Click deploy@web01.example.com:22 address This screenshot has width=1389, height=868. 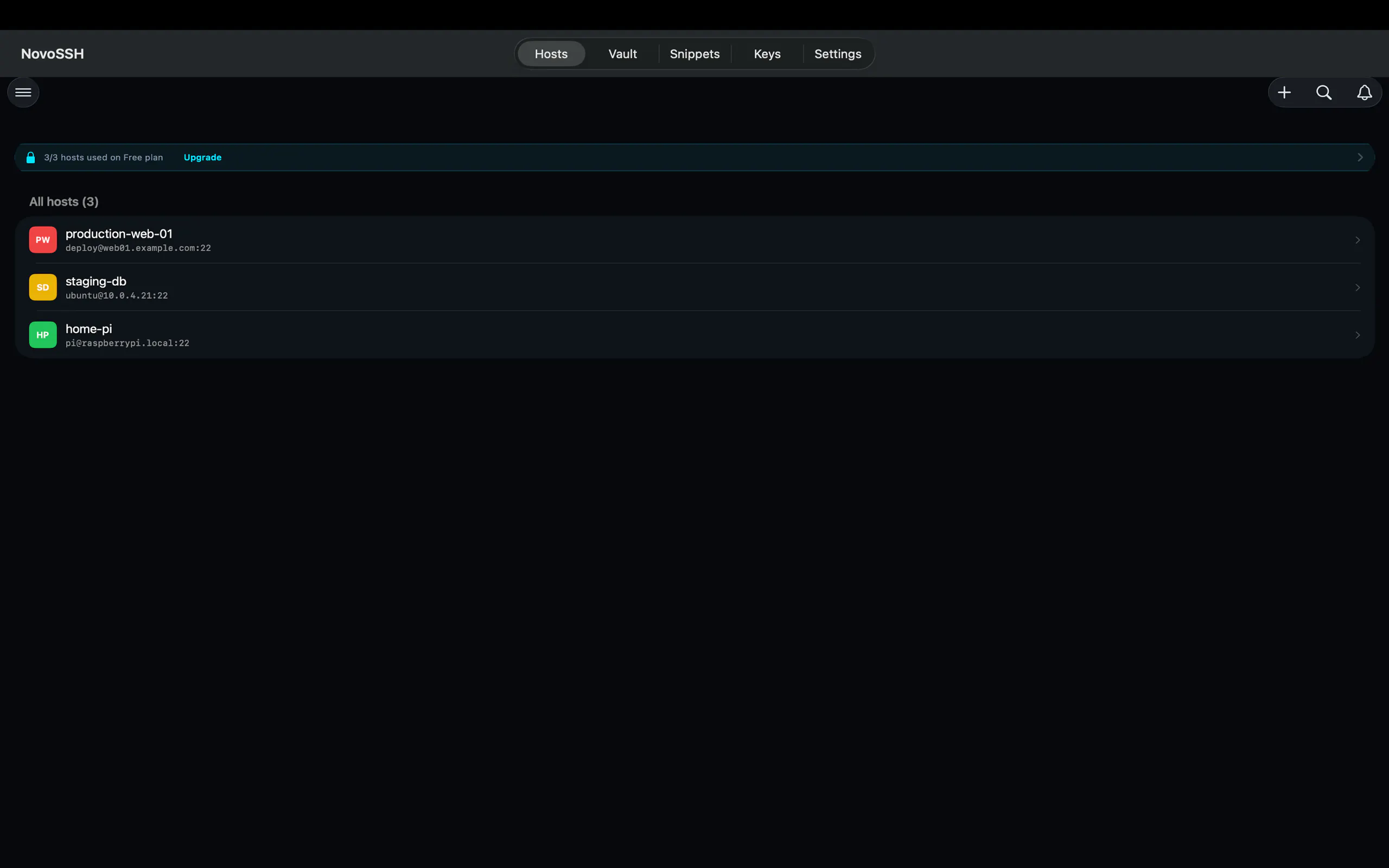tap(138, 248)
